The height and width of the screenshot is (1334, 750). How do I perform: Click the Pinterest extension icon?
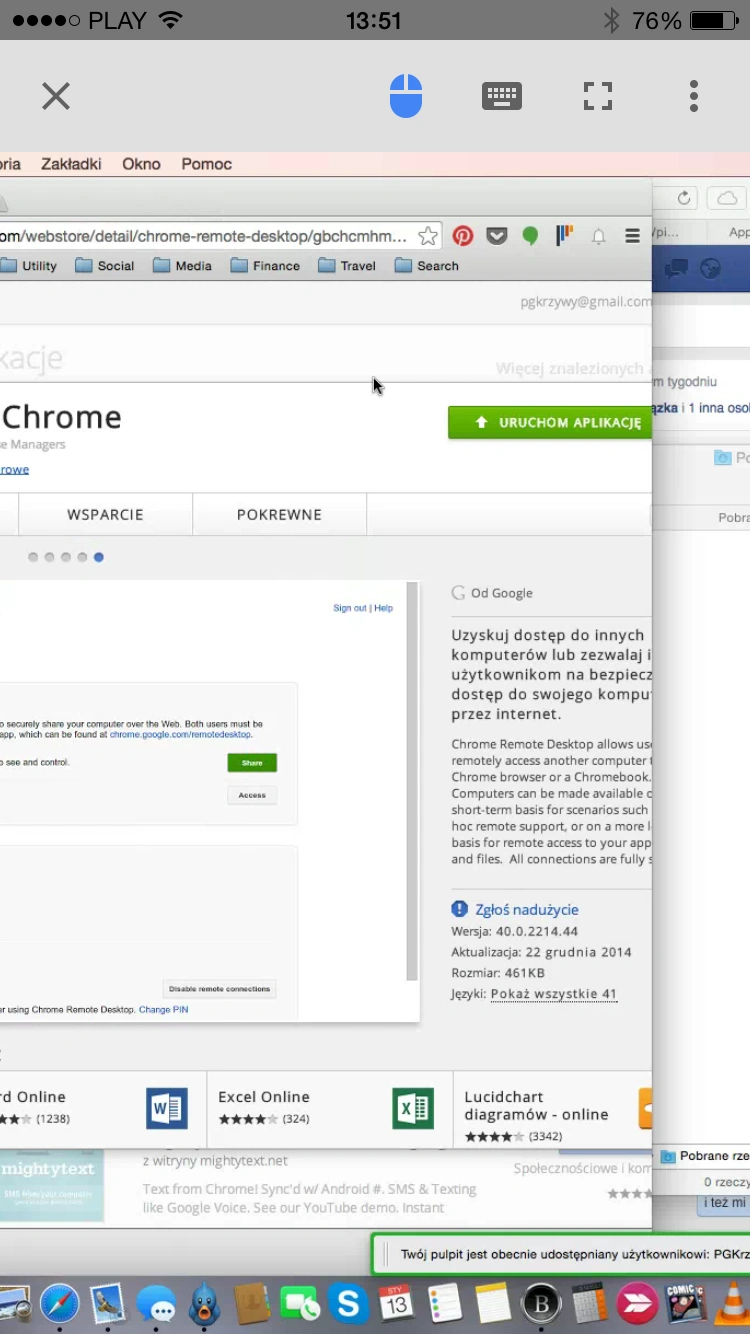pos(463,236)
